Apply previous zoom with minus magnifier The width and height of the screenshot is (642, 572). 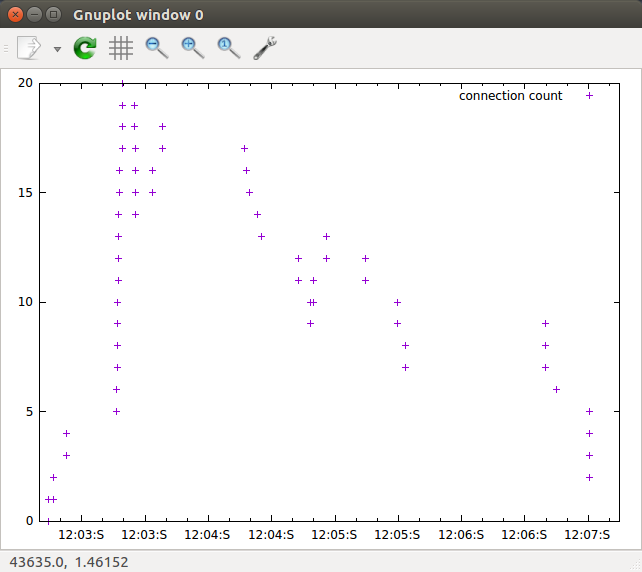tap(156, 47)
